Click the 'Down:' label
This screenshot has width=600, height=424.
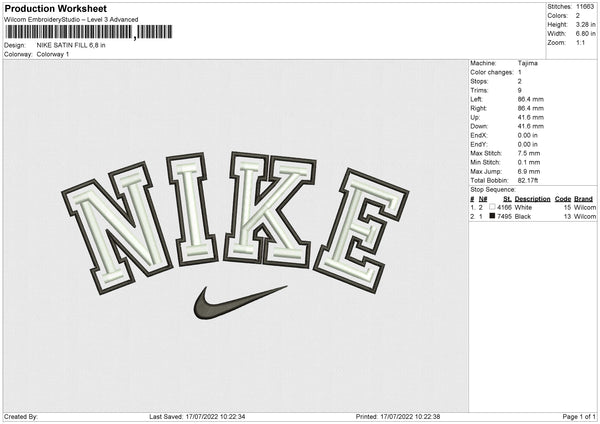click(x=479, y=126)
